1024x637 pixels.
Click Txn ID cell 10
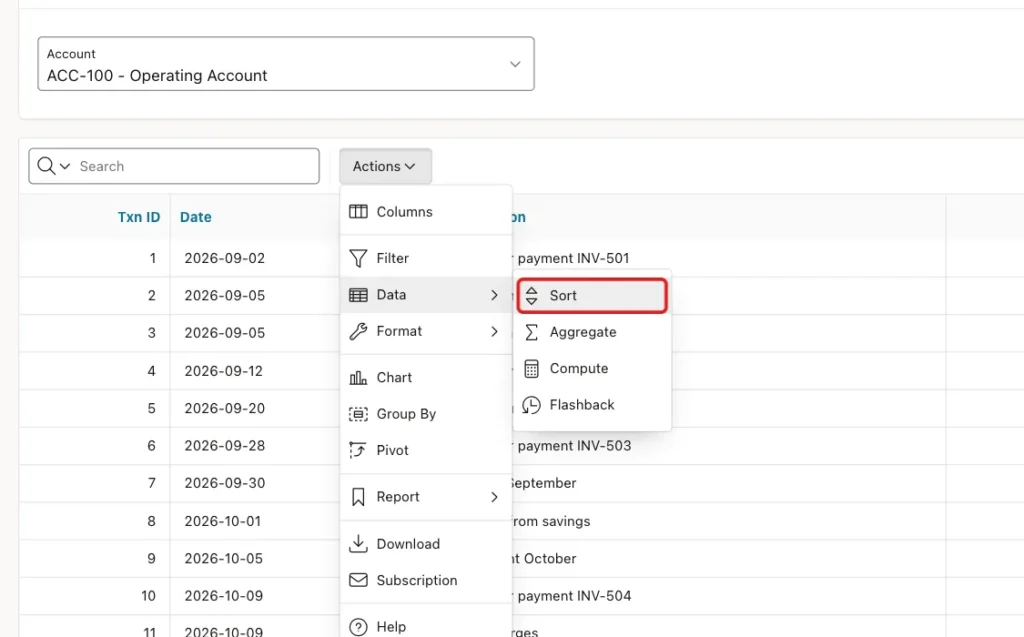click(x=148, y=596)
